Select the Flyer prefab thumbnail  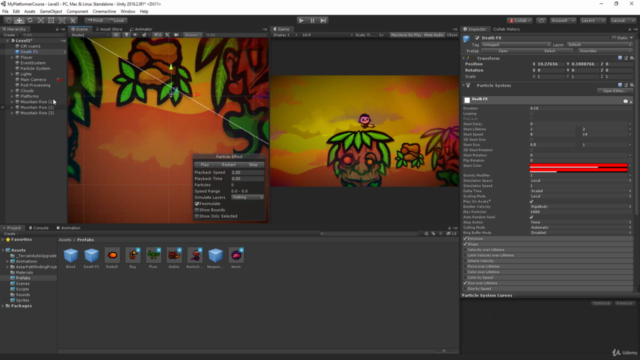click(x=153, y=258)
